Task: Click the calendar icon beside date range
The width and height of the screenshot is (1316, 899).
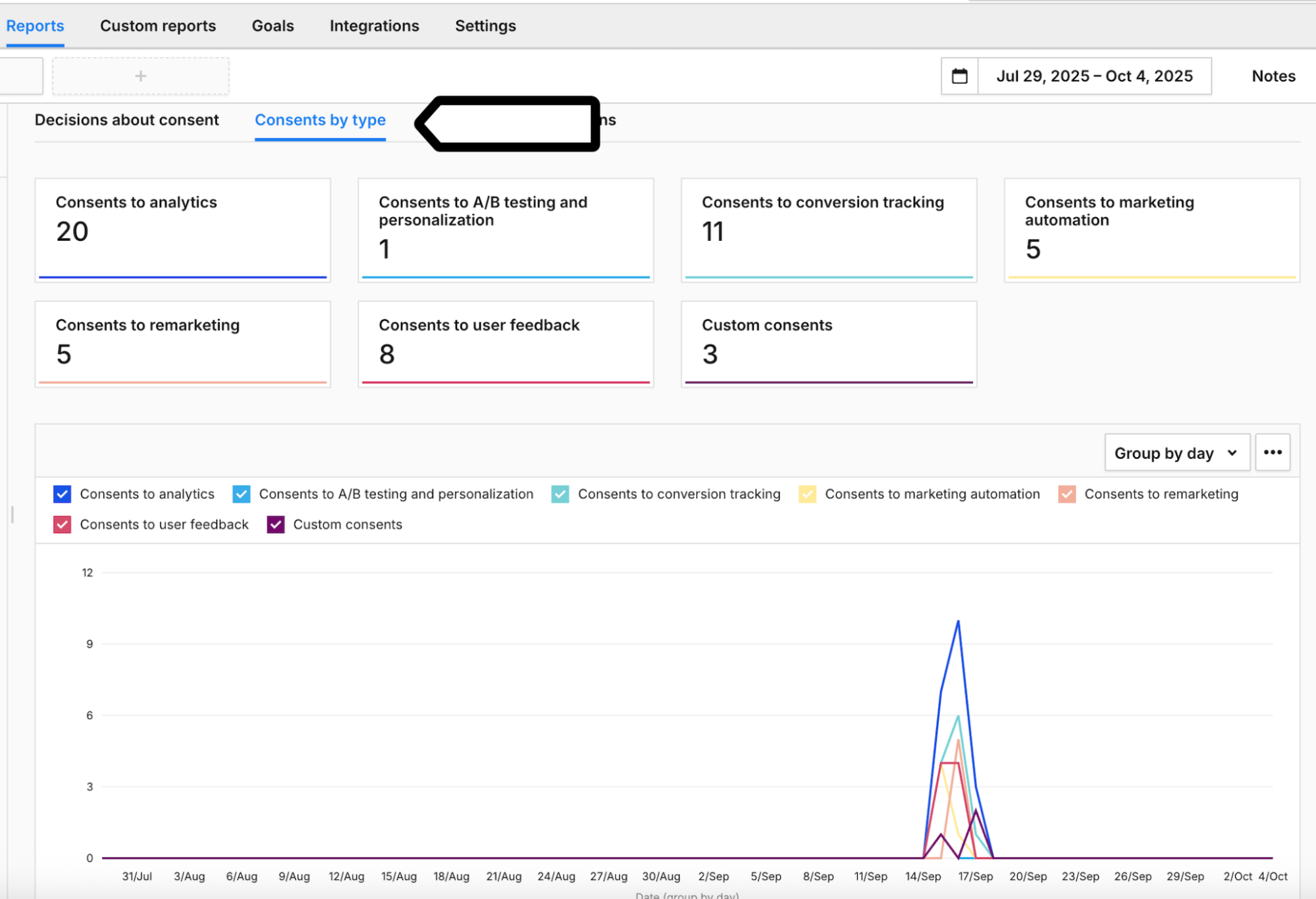Action: 959,76
